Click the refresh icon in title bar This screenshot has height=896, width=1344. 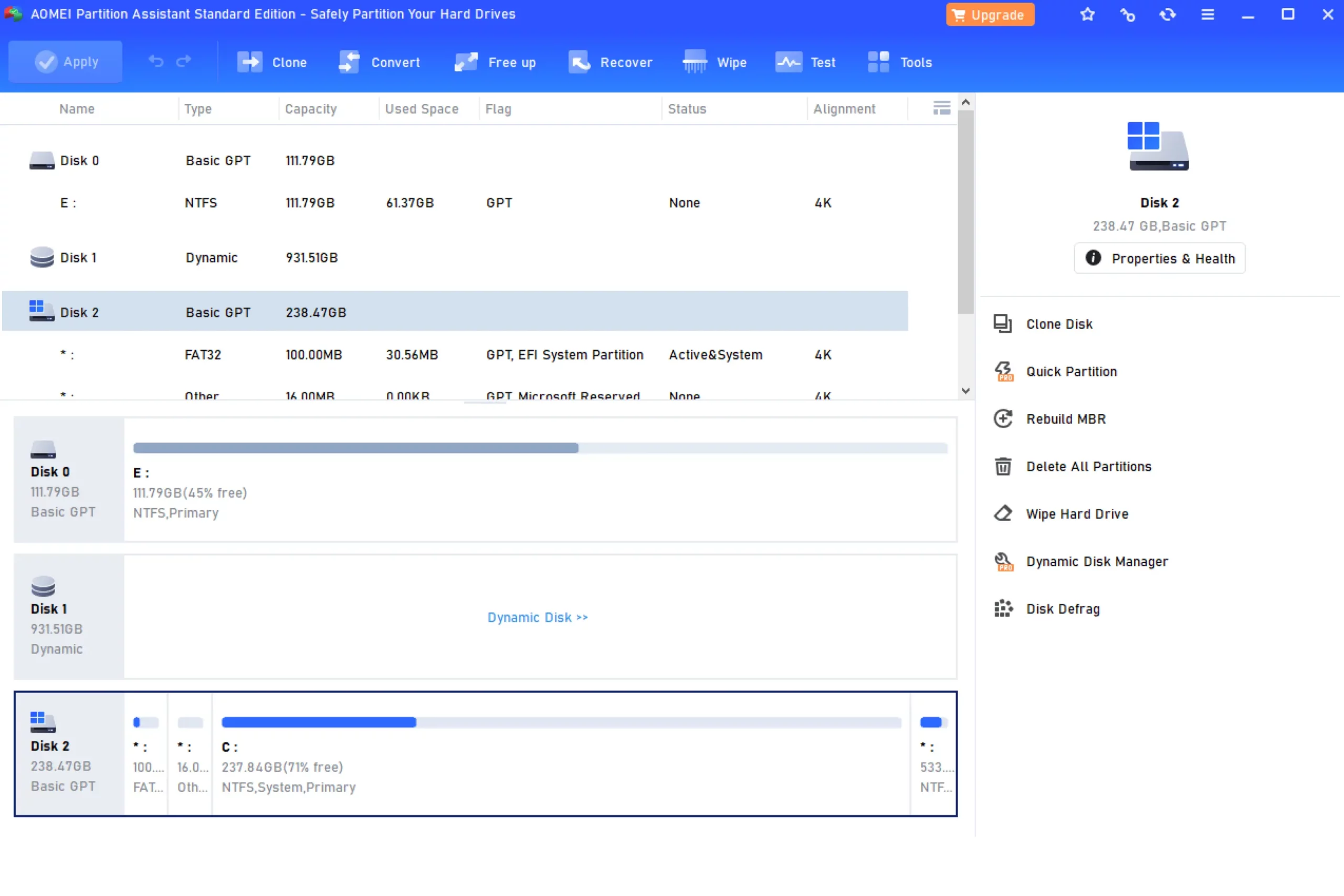[1168, 14]
